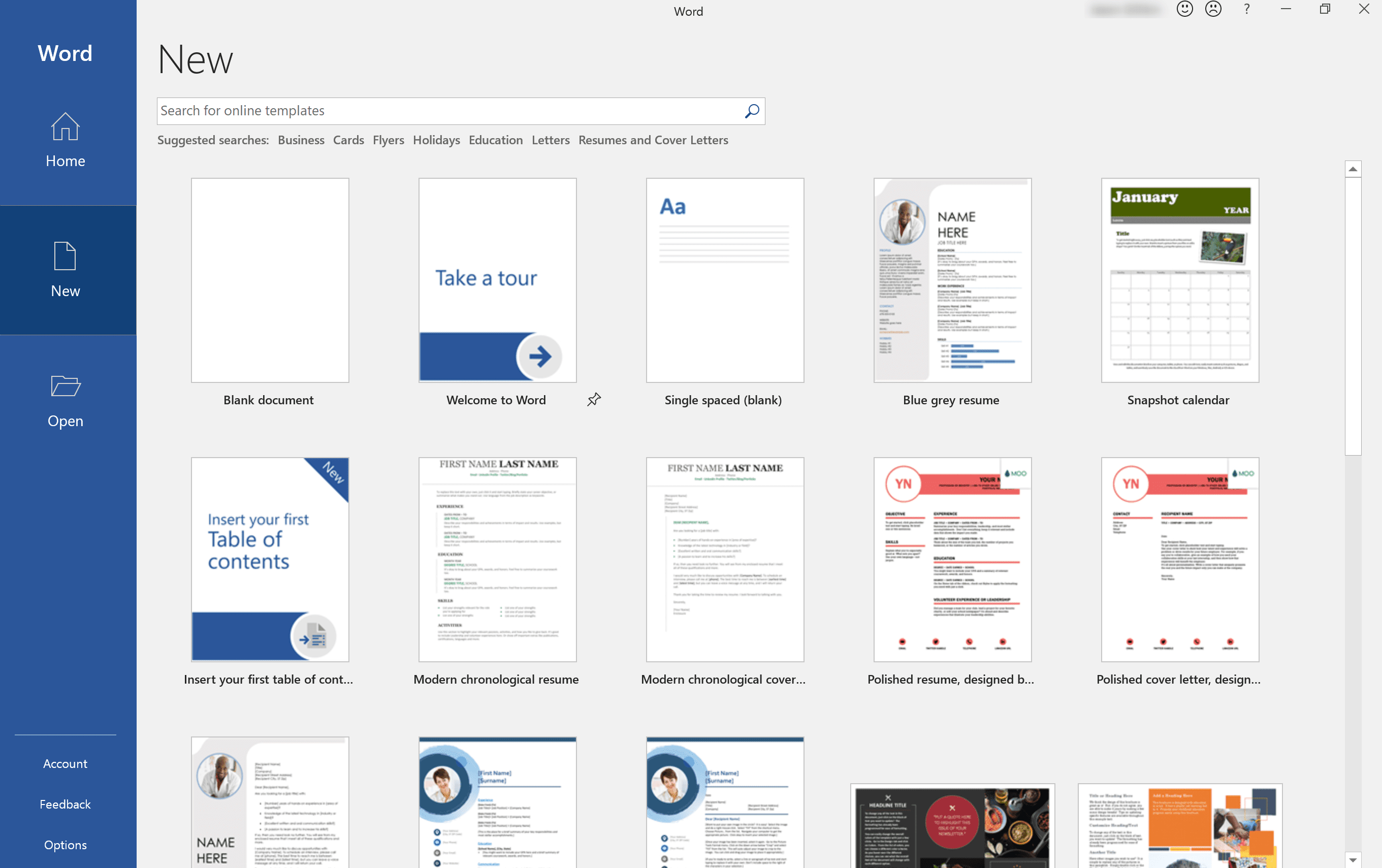Image resolution: width=1382 pixels, height=868 pixels.
Task: Open Account settings menu item
Action: pos(65,762)
